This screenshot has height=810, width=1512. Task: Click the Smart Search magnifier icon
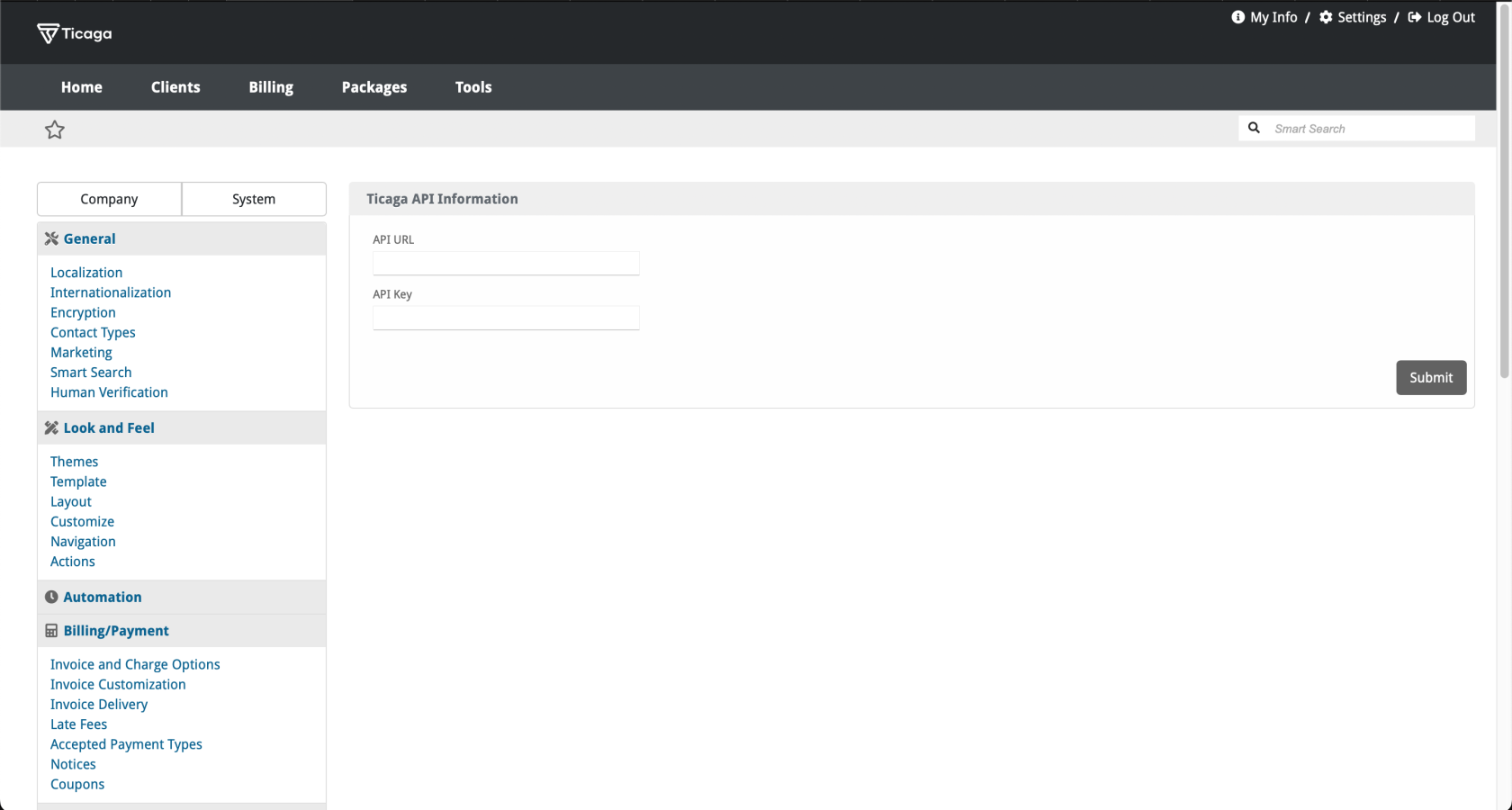click(1254, 128)
